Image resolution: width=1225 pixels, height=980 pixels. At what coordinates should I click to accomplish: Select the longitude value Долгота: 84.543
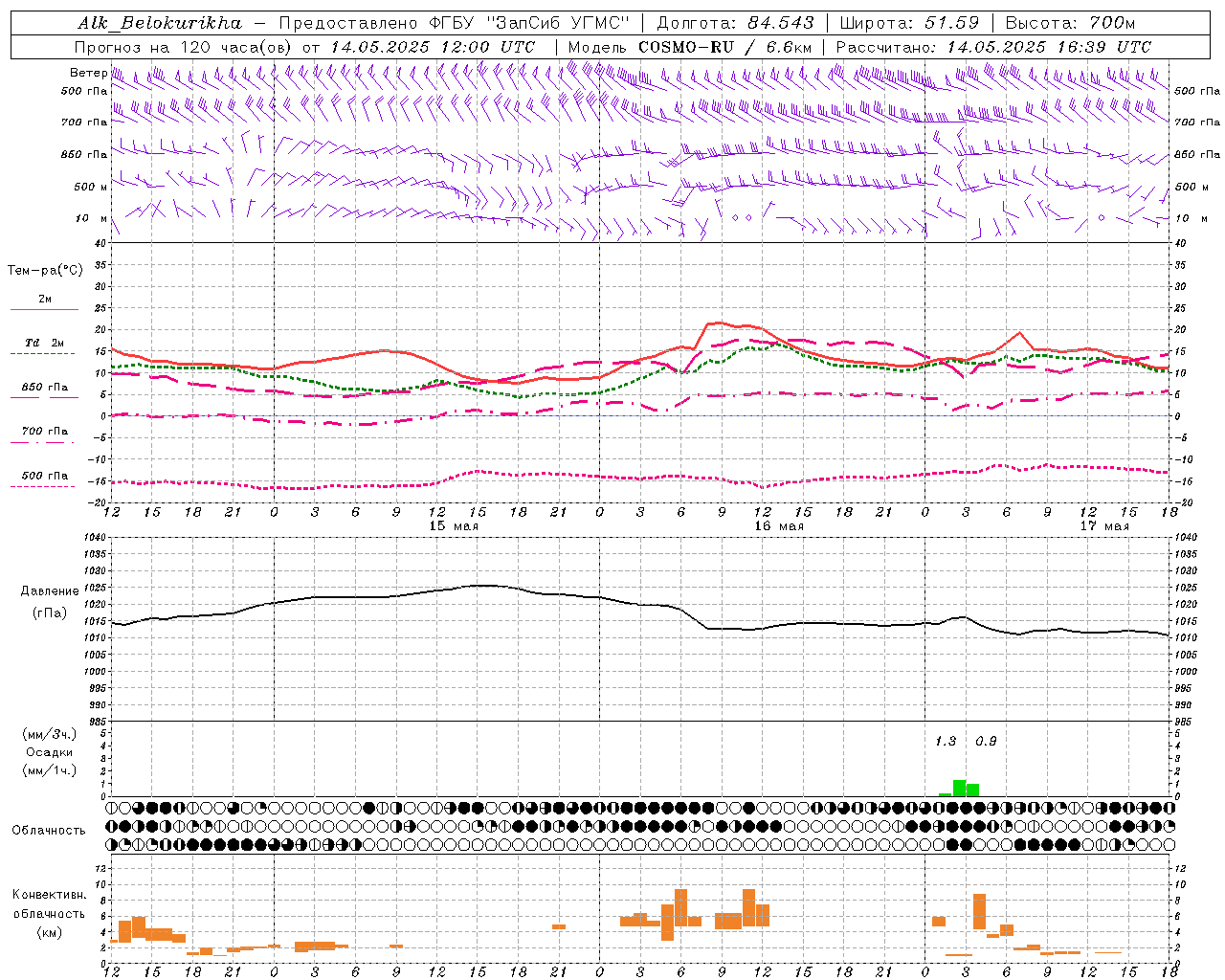pyautogui.click(x=736, y=23)
